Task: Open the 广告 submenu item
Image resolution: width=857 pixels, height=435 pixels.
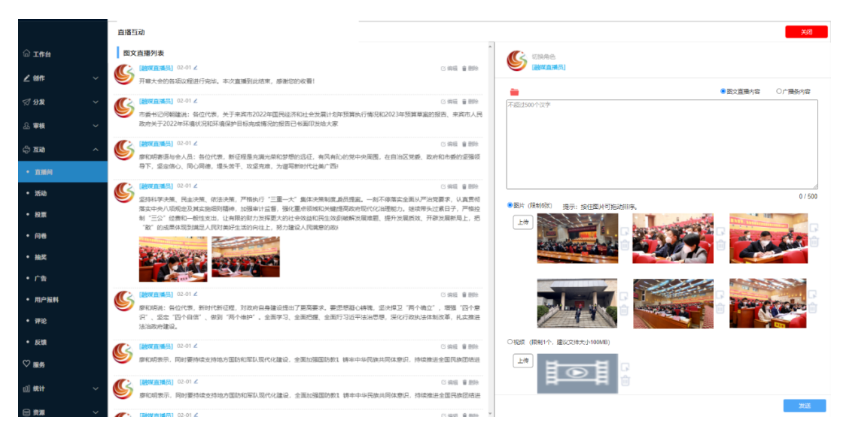Action: point(63,278)
